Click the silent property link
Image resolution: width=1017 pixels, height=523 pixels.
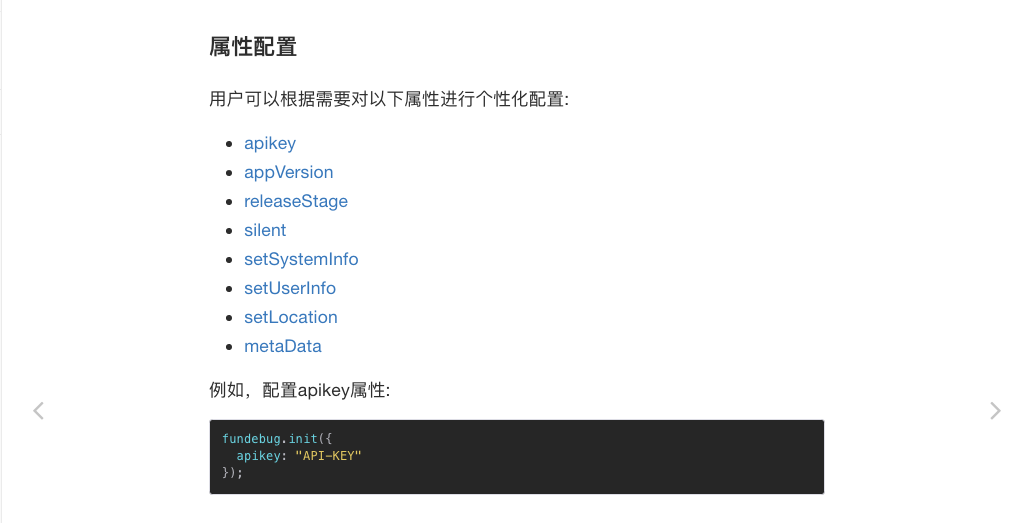[x=265, y=230]
